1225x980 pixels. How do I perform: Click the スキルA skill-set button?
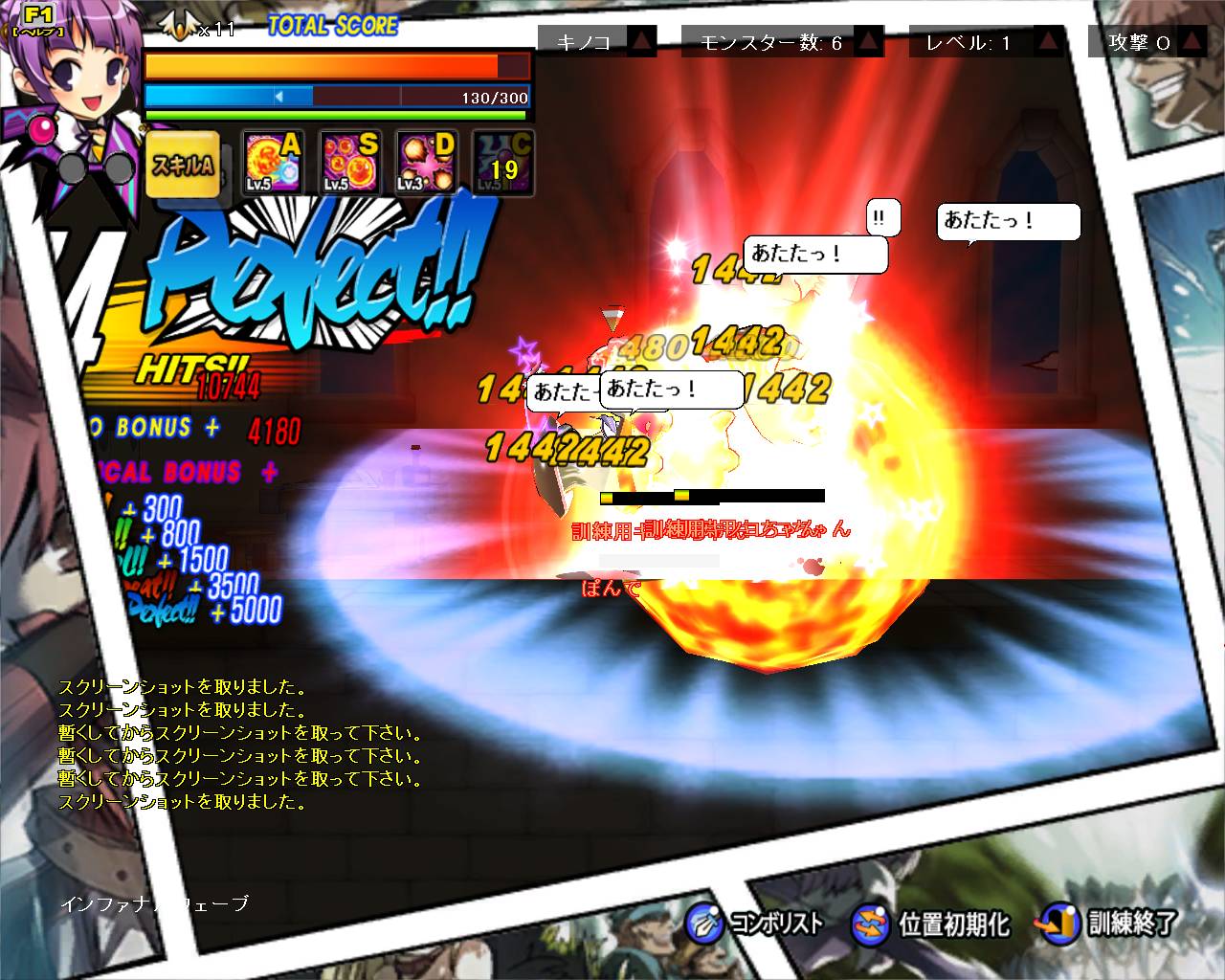point(182,166)
